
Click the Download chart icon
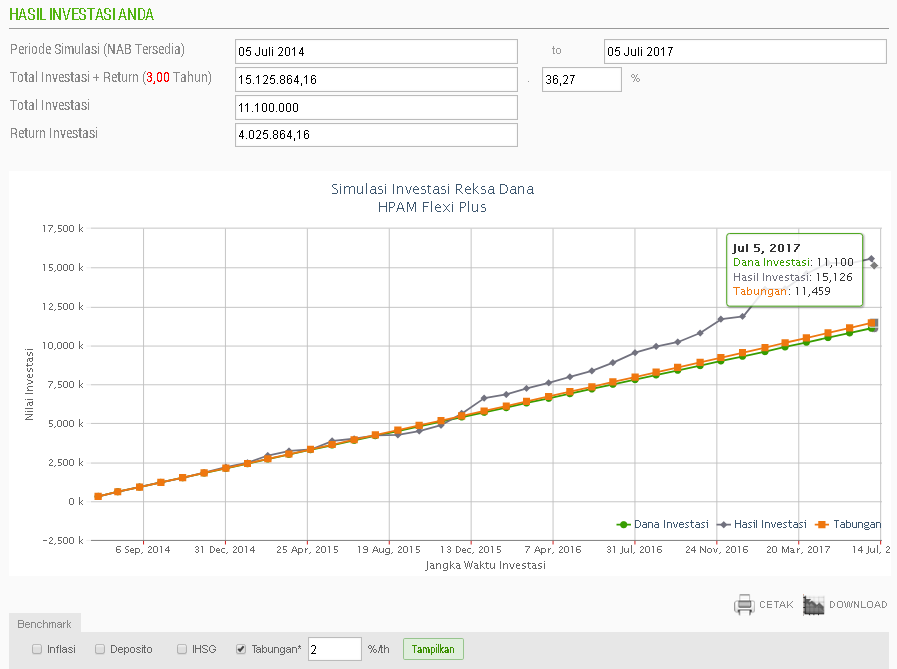pos(813,604)
